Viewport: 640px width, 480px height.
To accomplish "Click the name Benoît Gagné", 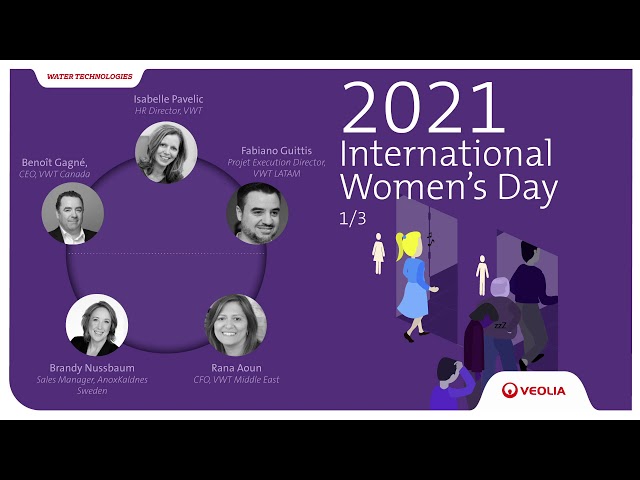I will click(x=55, y=163).
